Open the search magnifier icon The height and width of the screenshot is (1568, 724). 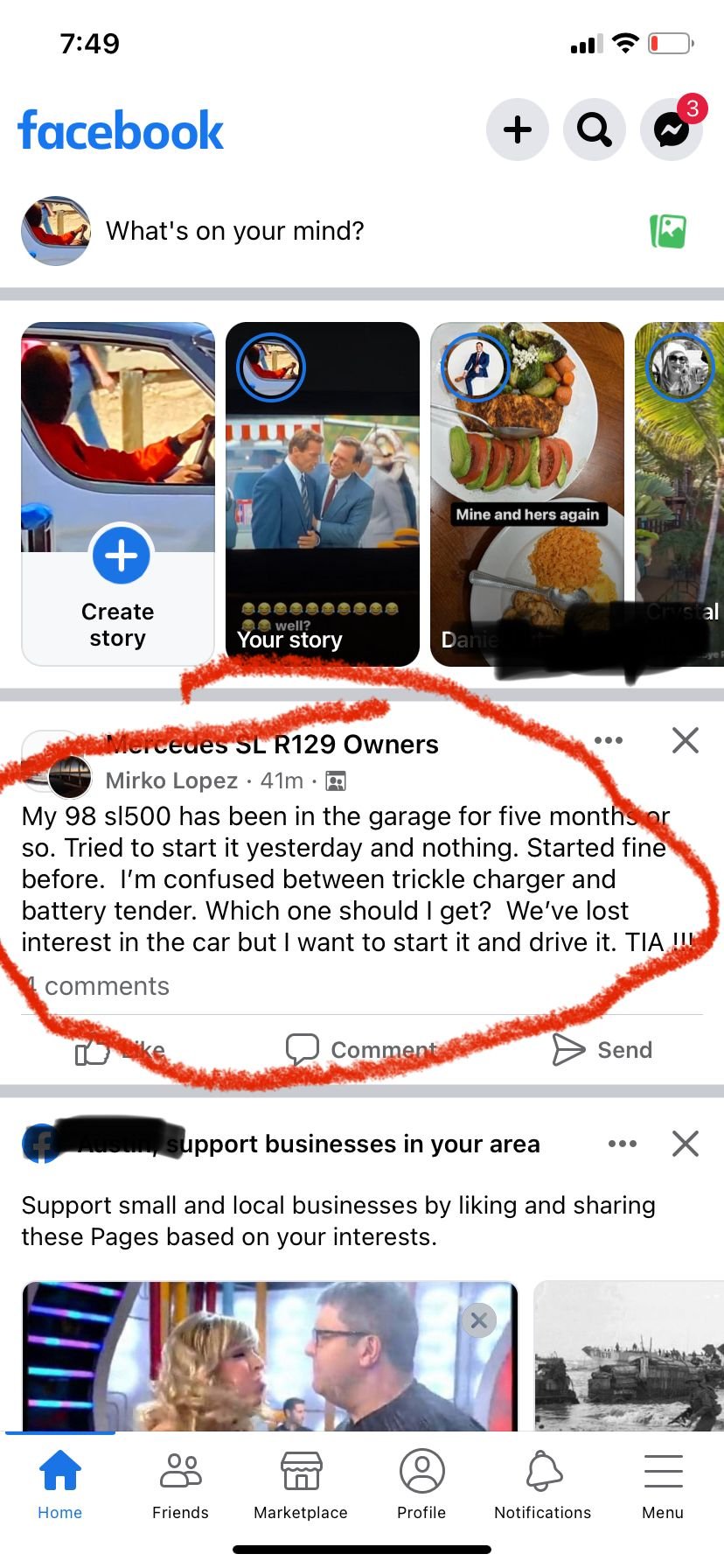click(595, 129)
